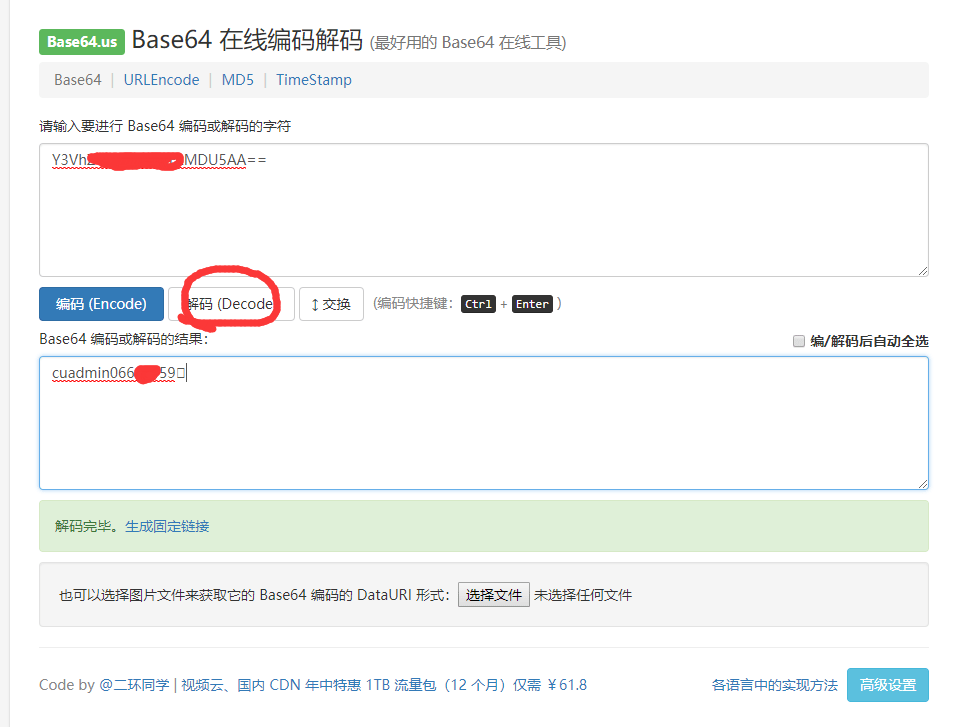This screenshot has width=956, height=727.
Task: Switch to the Base64 tab
Action: click(77, 80)
